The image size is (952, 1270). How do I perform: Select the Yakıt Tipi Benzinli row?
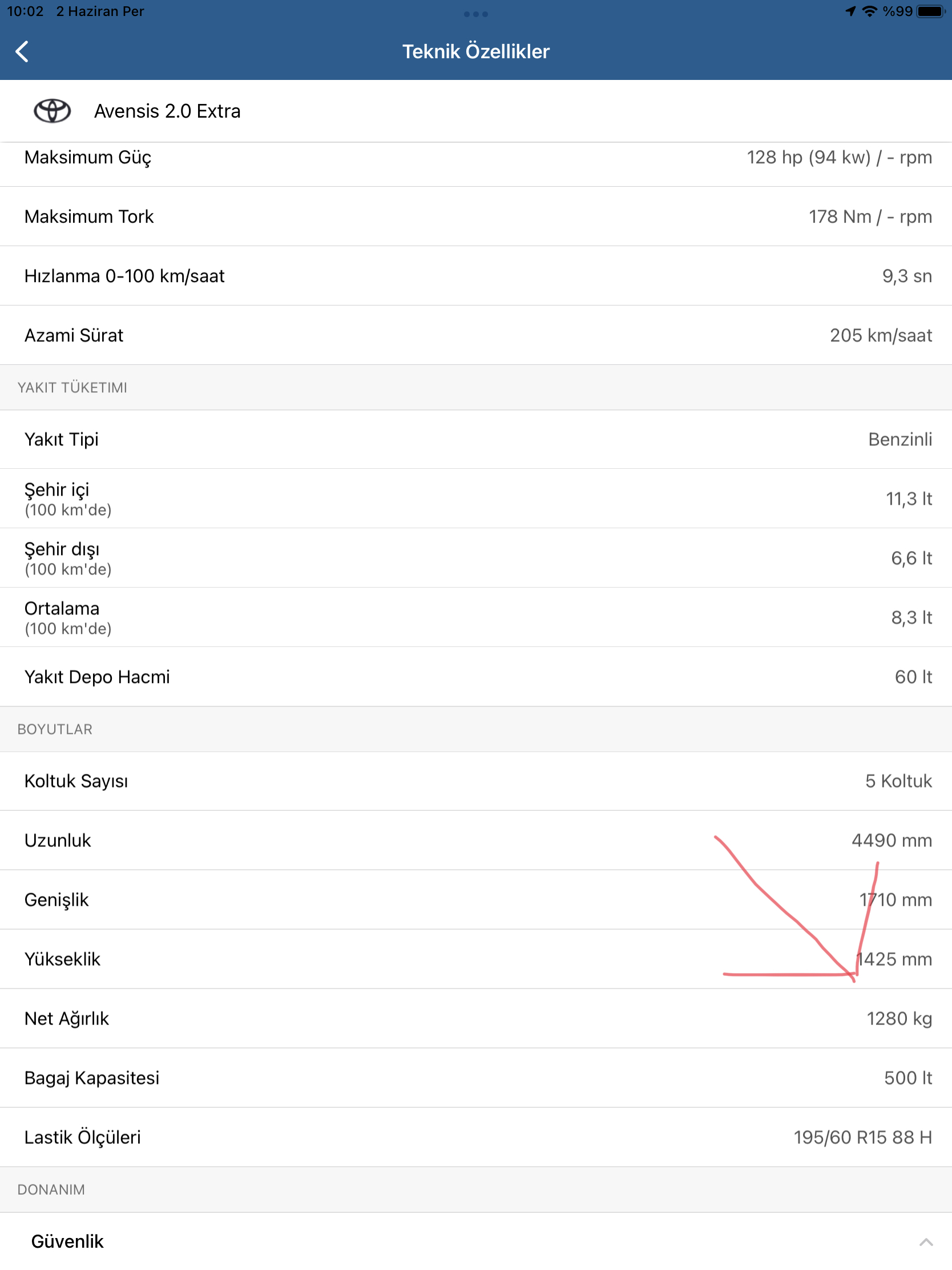click(x=475, y=439)
